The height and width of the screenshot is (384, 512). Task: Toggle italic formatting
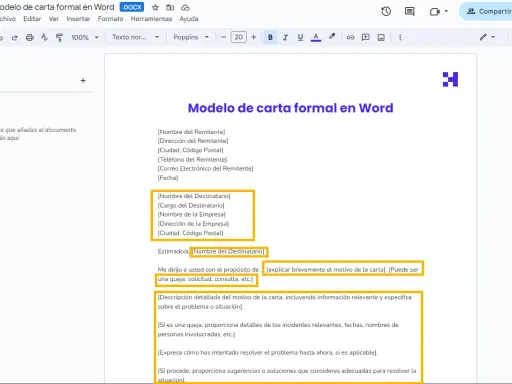tap(285, 37)
